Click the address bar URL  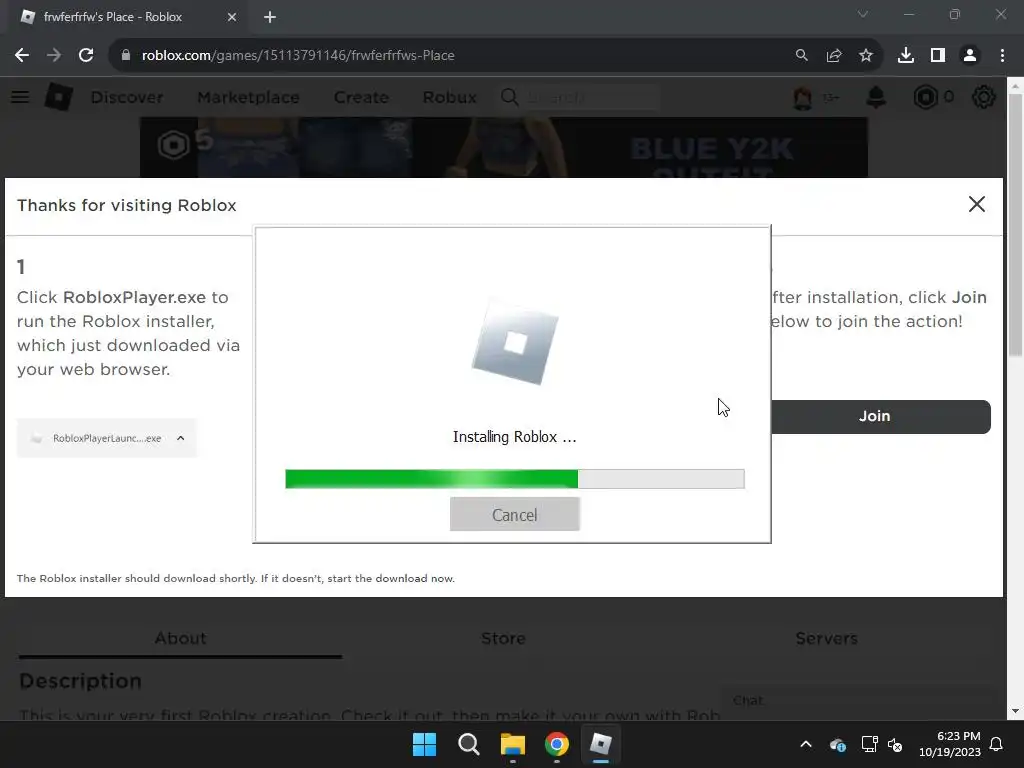pos(298,56)
